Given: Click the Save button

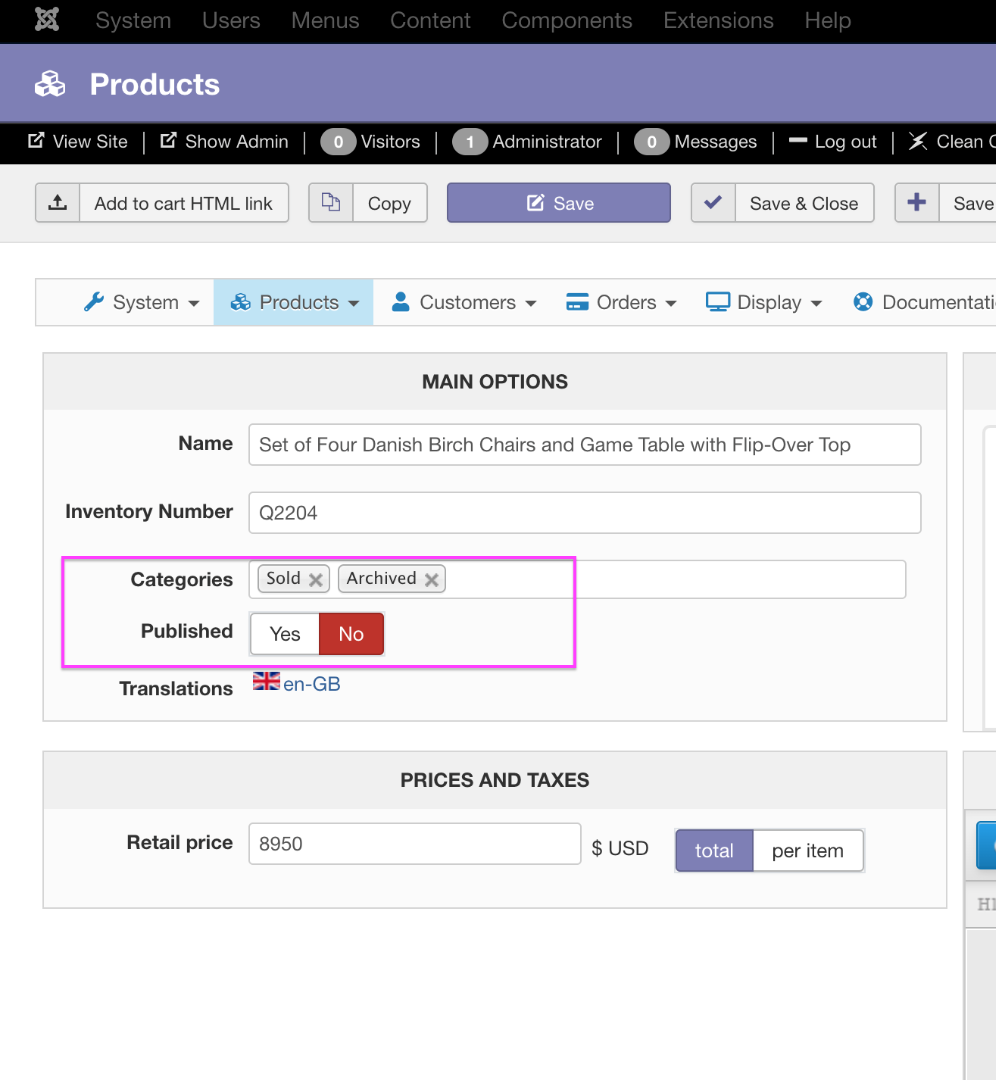Looking at the screenshot, I should coord(558,203).
